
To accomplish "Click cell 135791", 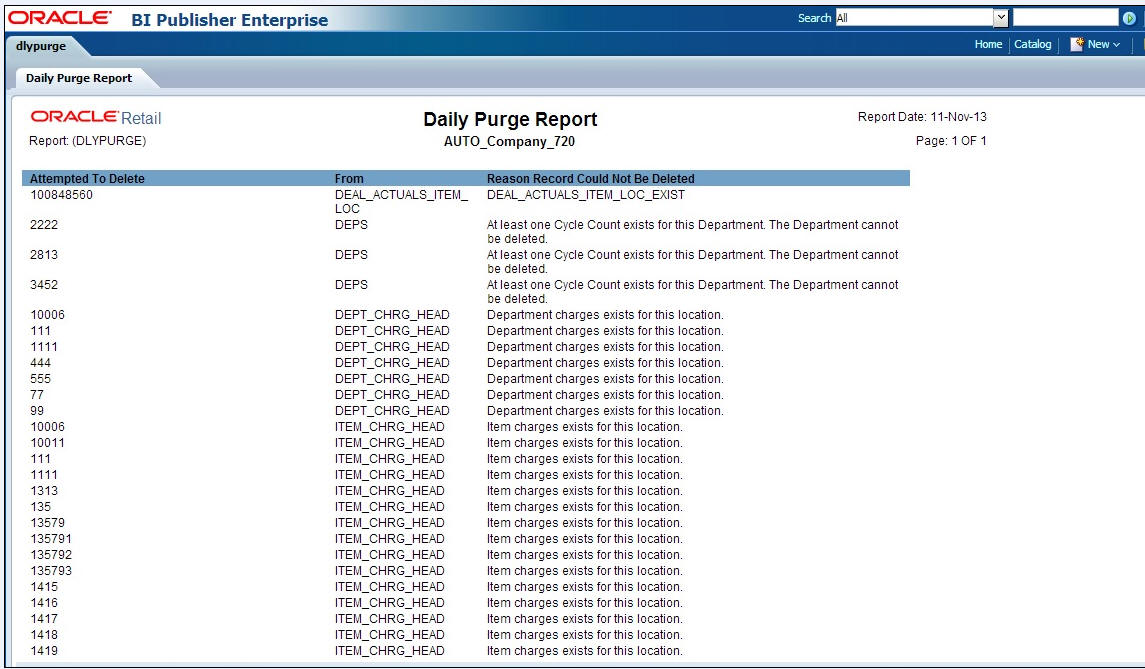I will (51, 539).
